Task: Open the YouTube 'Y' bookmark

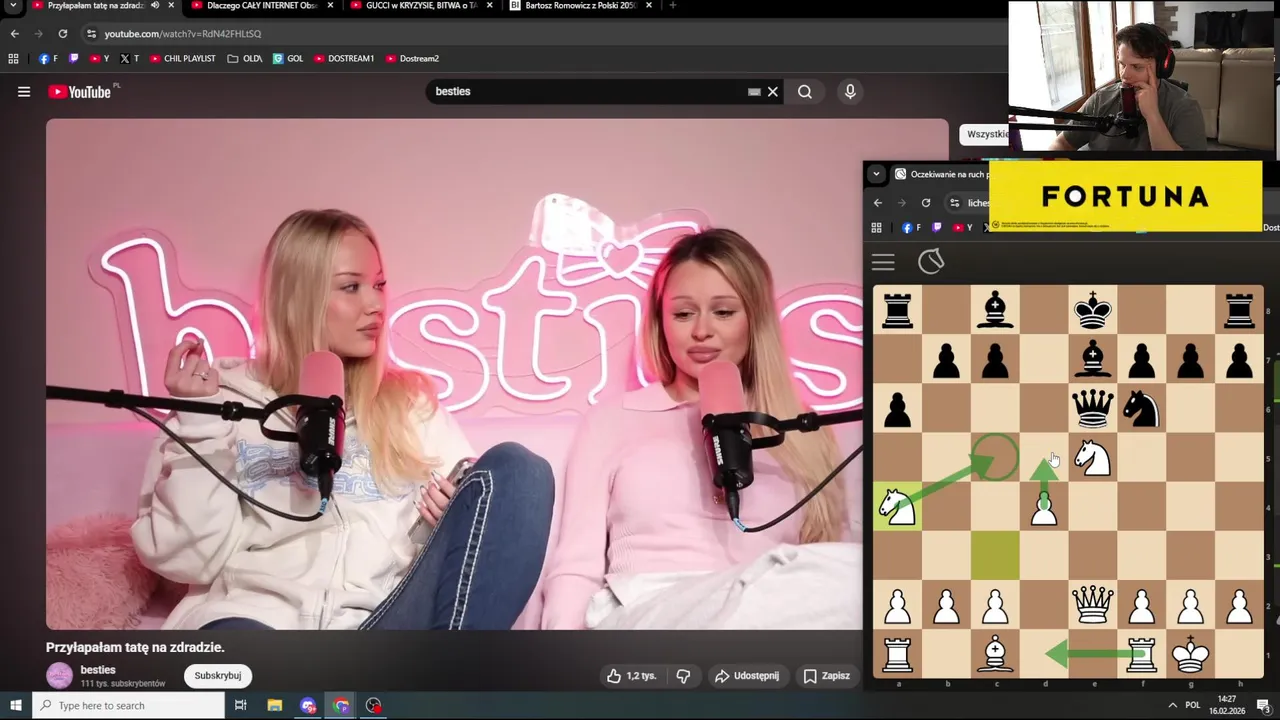Action: 99,59
